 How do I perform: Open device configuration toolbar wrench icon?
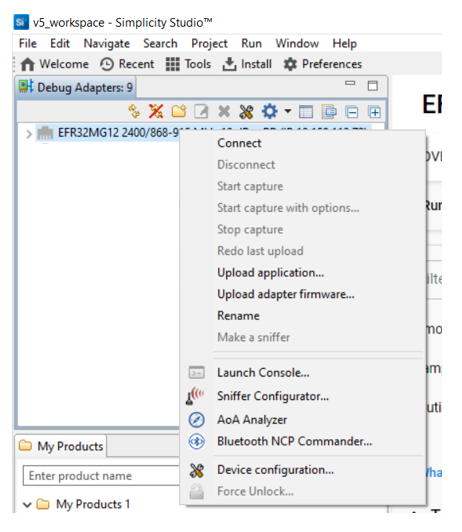(x=247, y=111)
